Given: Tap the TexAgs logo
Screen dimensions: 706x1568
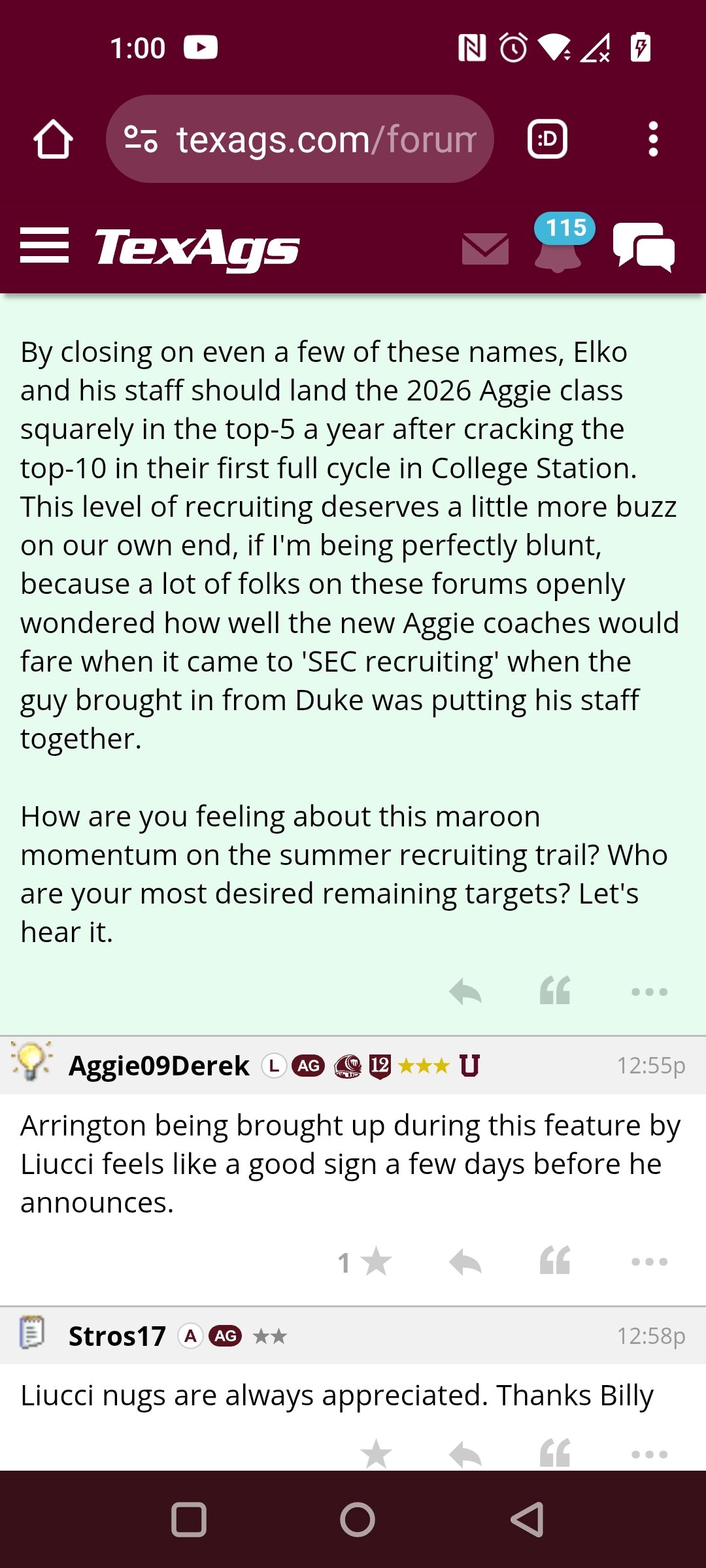Looking at the screenshot, I should pos(197,248).
